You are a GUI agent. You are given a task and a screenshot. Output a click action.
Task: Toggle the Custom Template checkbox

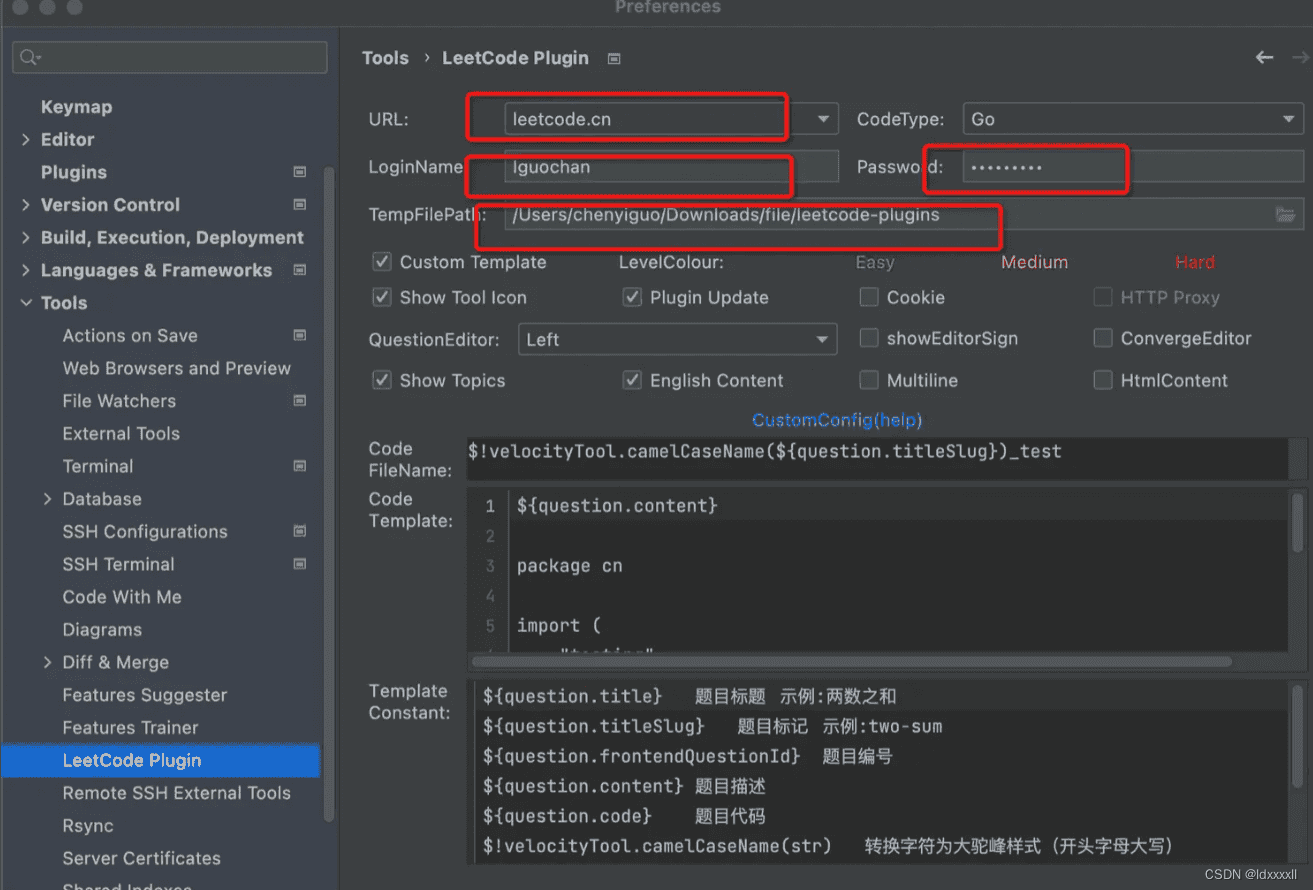(382, 262)
